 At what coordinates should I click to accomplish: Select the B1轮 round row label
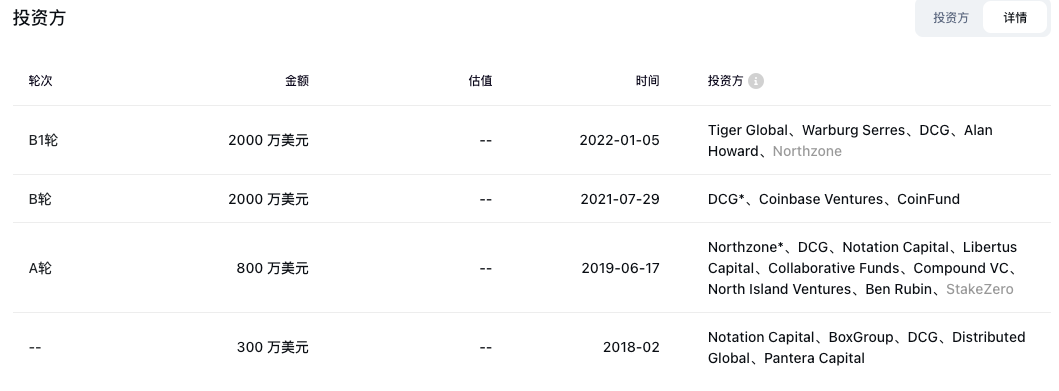(x=43, y=140)
